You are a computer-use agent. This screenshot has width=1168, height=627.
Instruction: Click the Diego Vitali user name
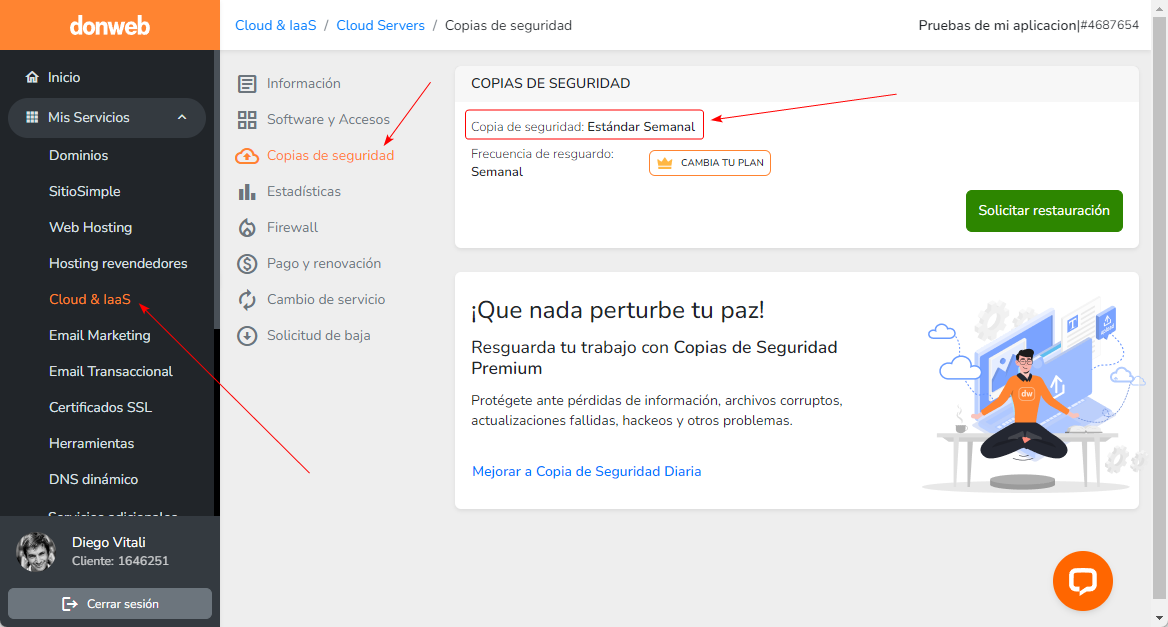109,542
